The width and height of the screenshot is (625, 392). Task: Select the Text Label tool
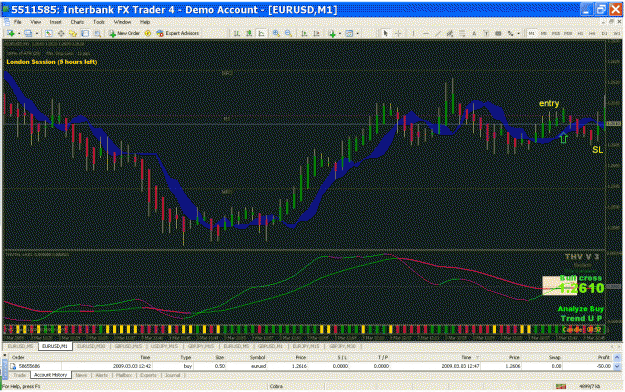click(486, 33)
